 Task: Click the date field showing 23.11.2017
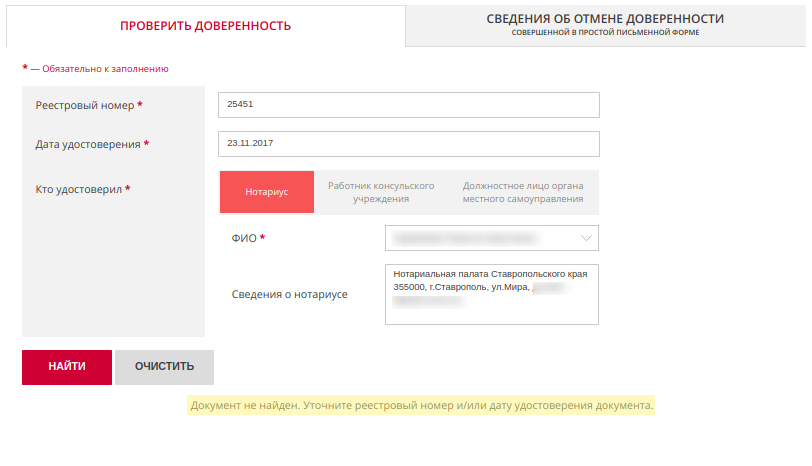409,144
